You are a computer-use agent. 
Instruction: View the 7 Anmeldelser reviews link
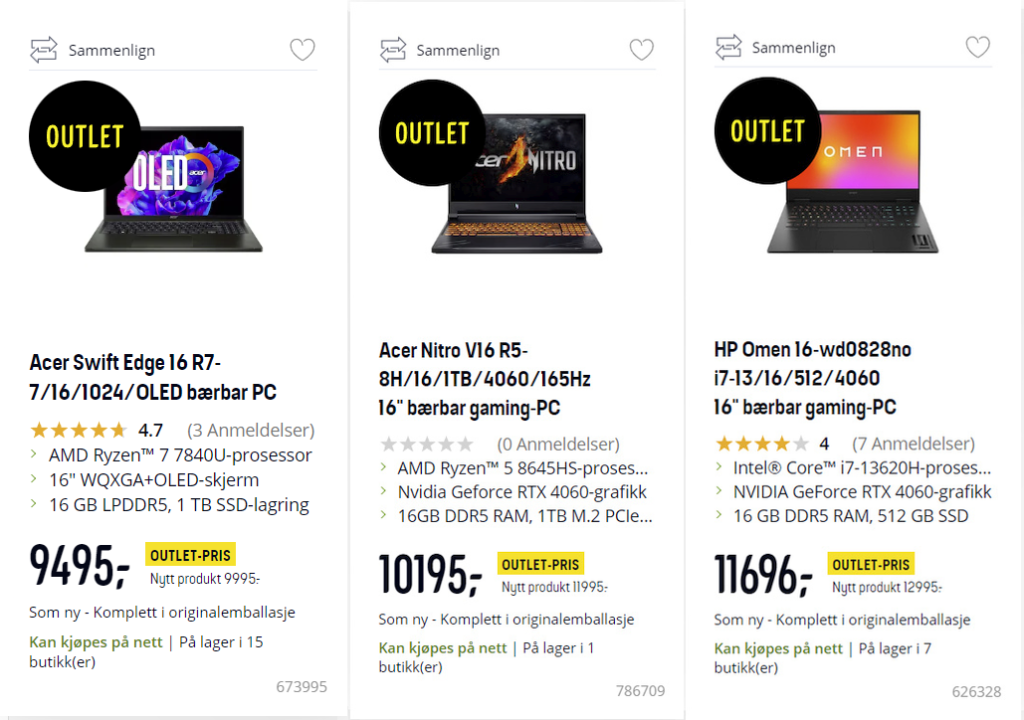pos(913,444)
